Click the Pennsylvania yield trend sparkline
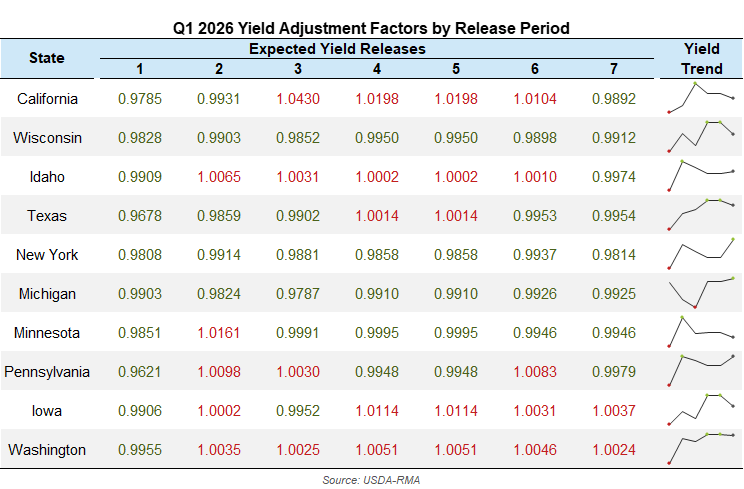Viewport: 744px width, 489px height. (701, 371)
